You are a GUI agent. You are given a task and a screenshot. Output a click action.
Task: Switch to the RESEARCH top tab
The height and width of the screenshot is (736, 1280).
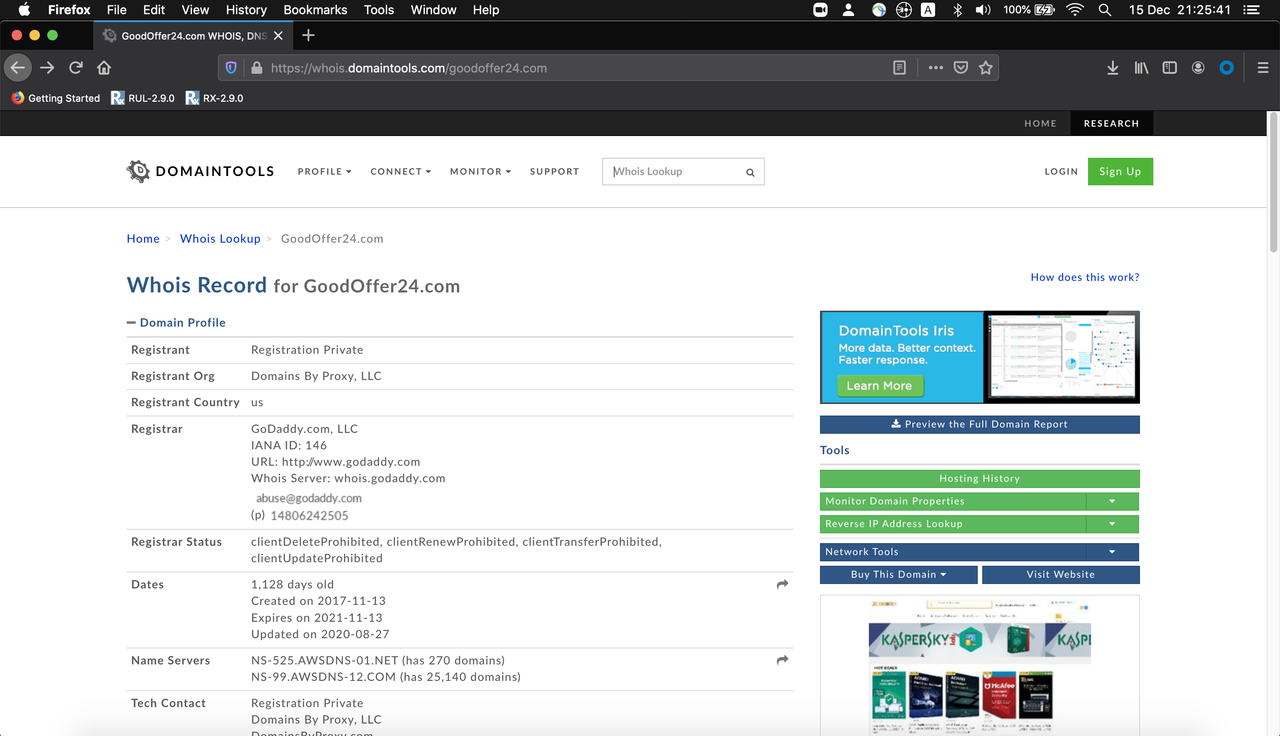click(x=1111, y=123)
